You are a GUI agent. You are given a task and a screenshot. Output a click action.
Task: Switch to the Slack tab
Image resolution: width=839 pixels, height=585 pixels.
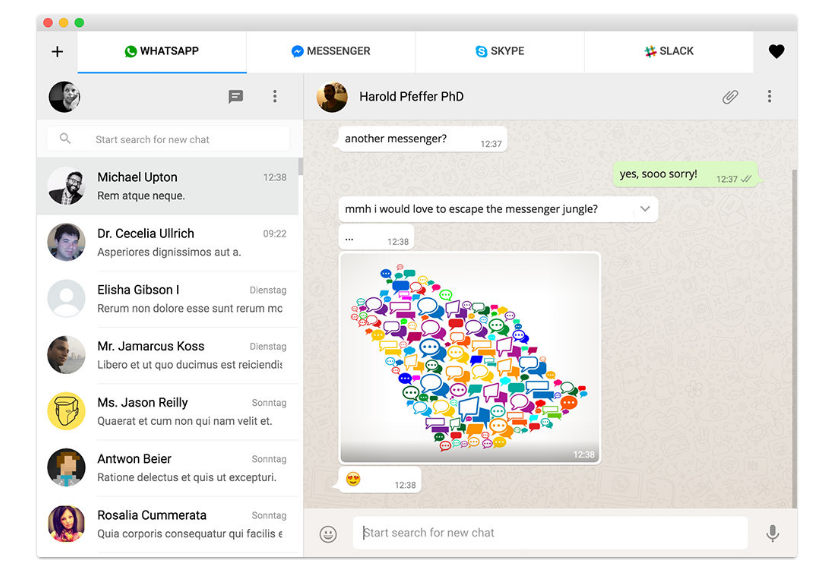[x=669, y=51]
